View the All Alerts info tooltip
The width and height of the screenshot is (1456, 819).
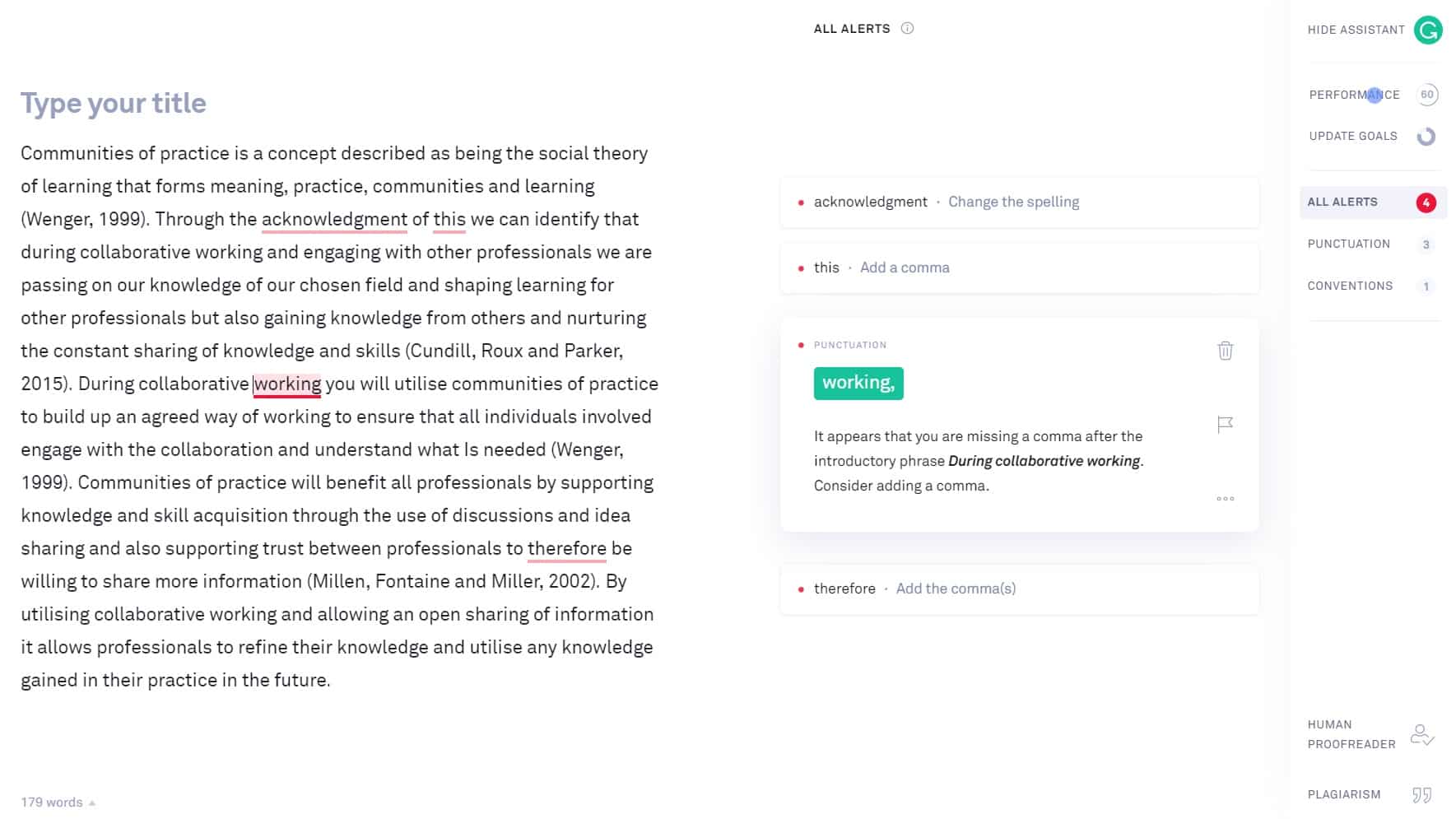[x=908, y=28]
